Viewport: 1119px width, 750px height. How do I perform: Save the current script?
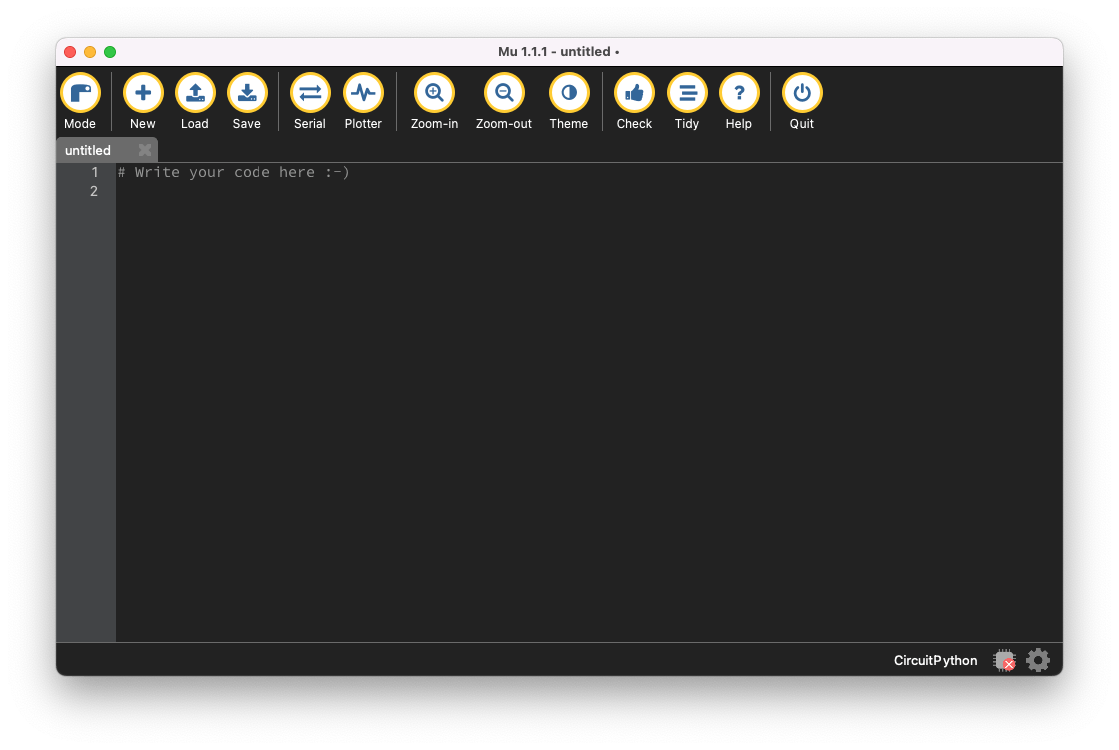[x=247, y=102]
